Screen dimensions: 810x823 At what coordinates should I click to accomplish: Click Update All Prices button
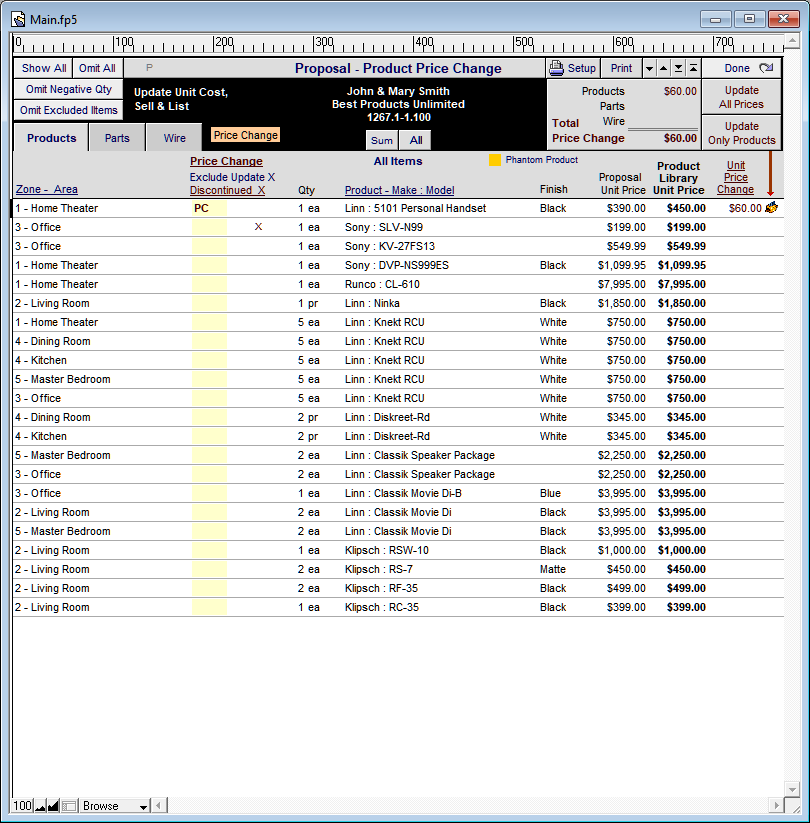[x=741, y=97]
